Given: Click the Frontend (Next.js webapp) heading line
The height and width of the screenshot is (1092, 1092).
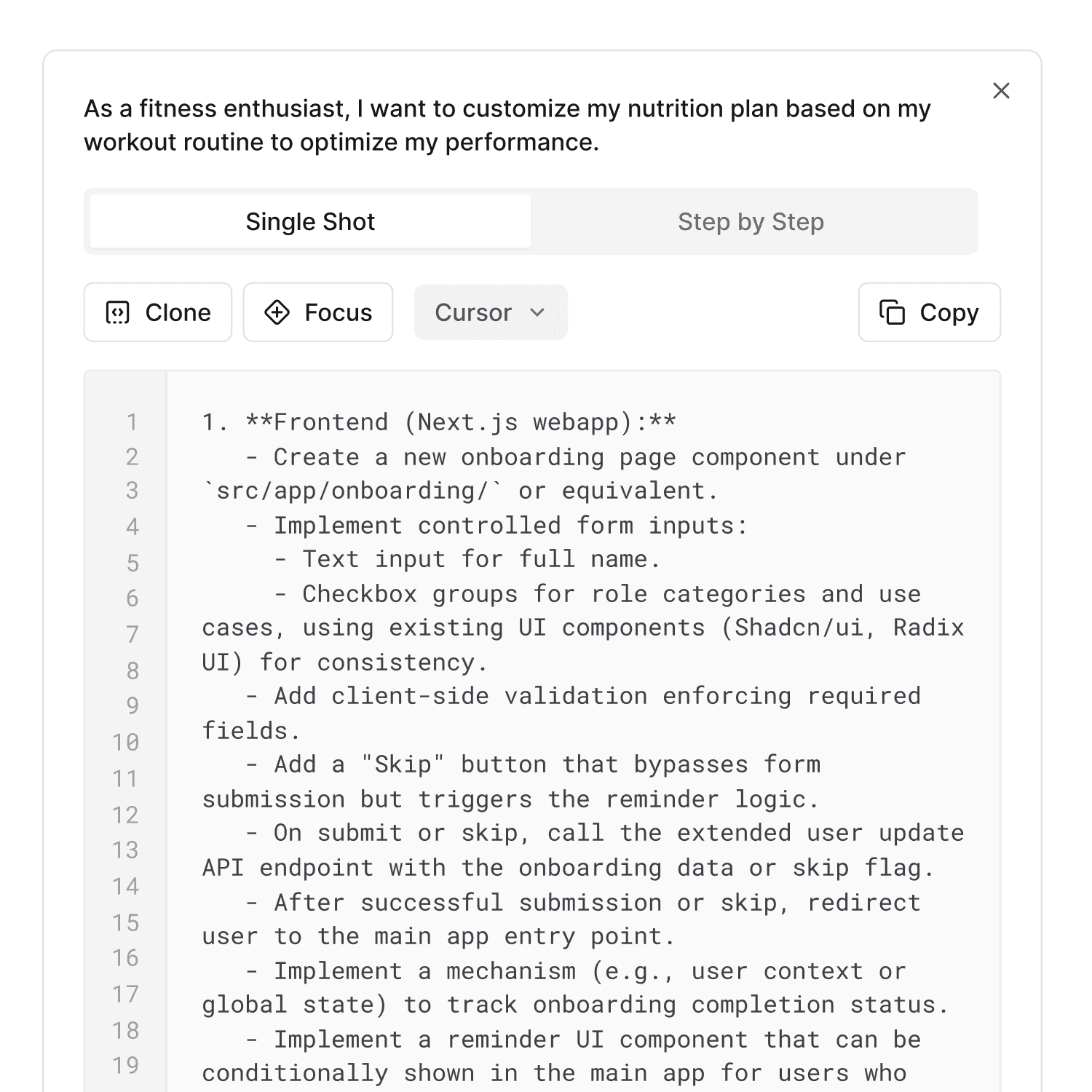Looking at the screenshot, I should click(439, 422).
